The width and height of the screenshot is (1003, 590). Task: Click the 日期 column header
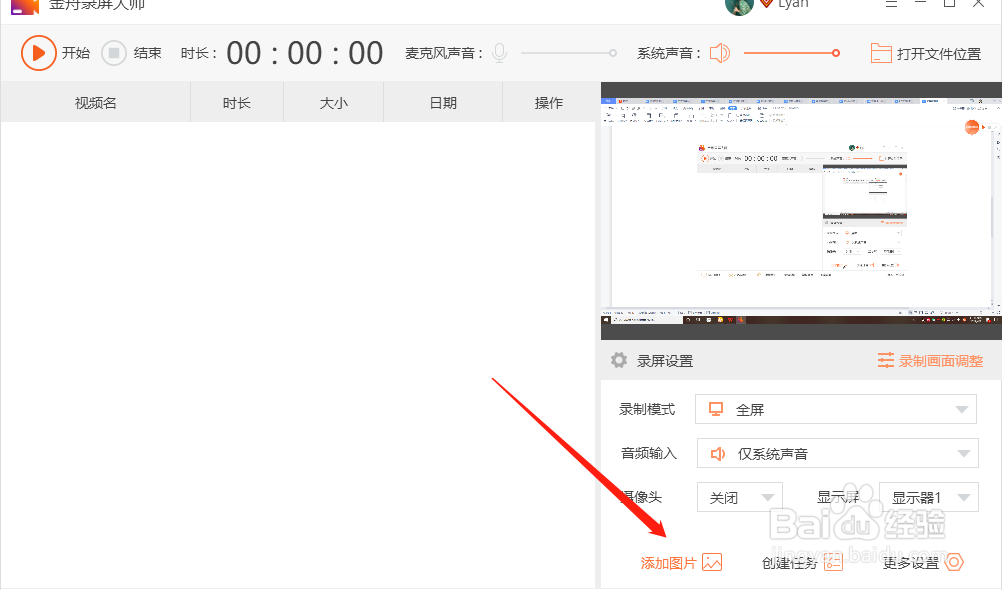pos(442,102)
